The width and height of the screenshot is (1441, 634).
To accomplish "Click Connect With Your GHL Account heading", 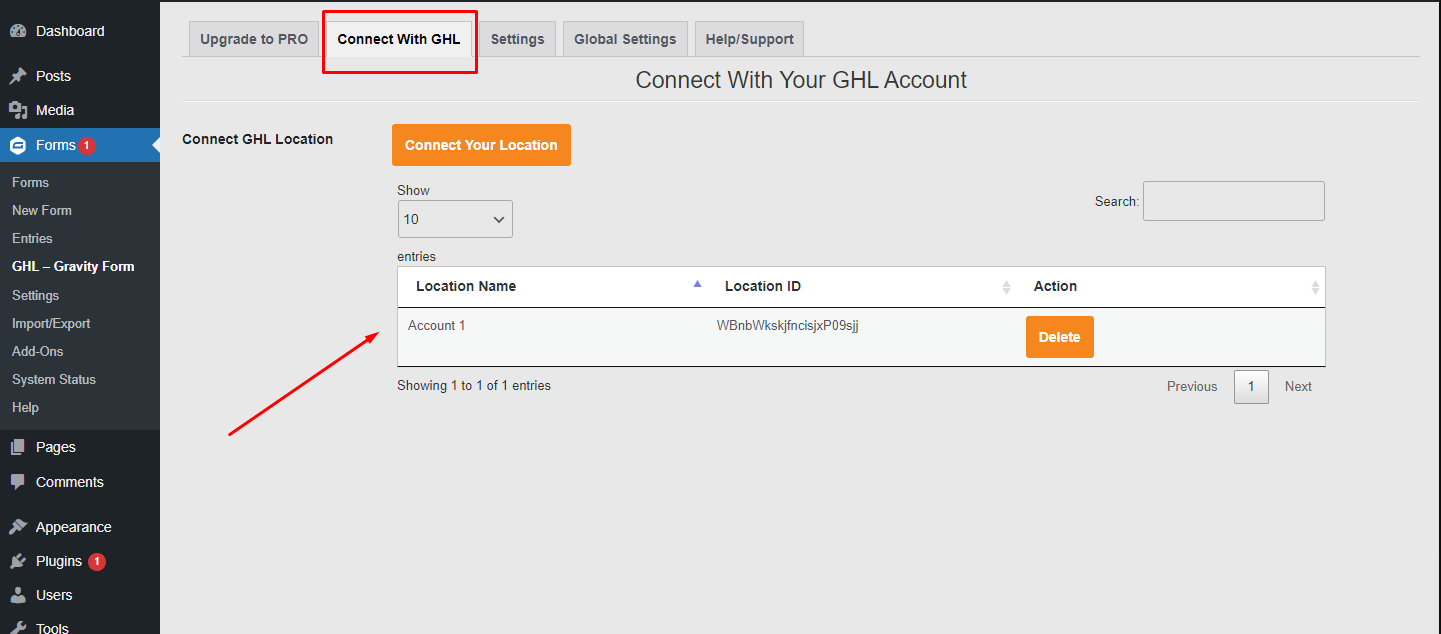I will (801, 80).
